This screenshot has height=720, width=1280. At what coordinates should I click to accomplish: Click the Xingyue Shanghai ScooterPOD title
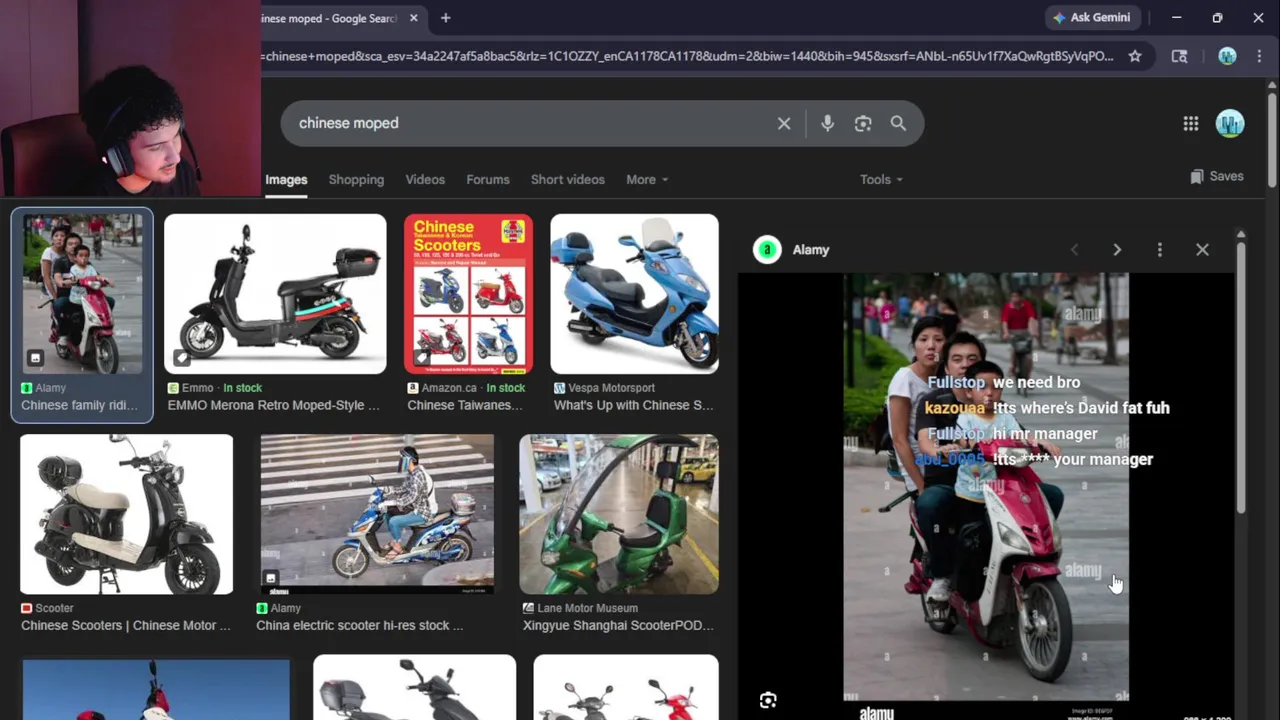pos(618,625)
